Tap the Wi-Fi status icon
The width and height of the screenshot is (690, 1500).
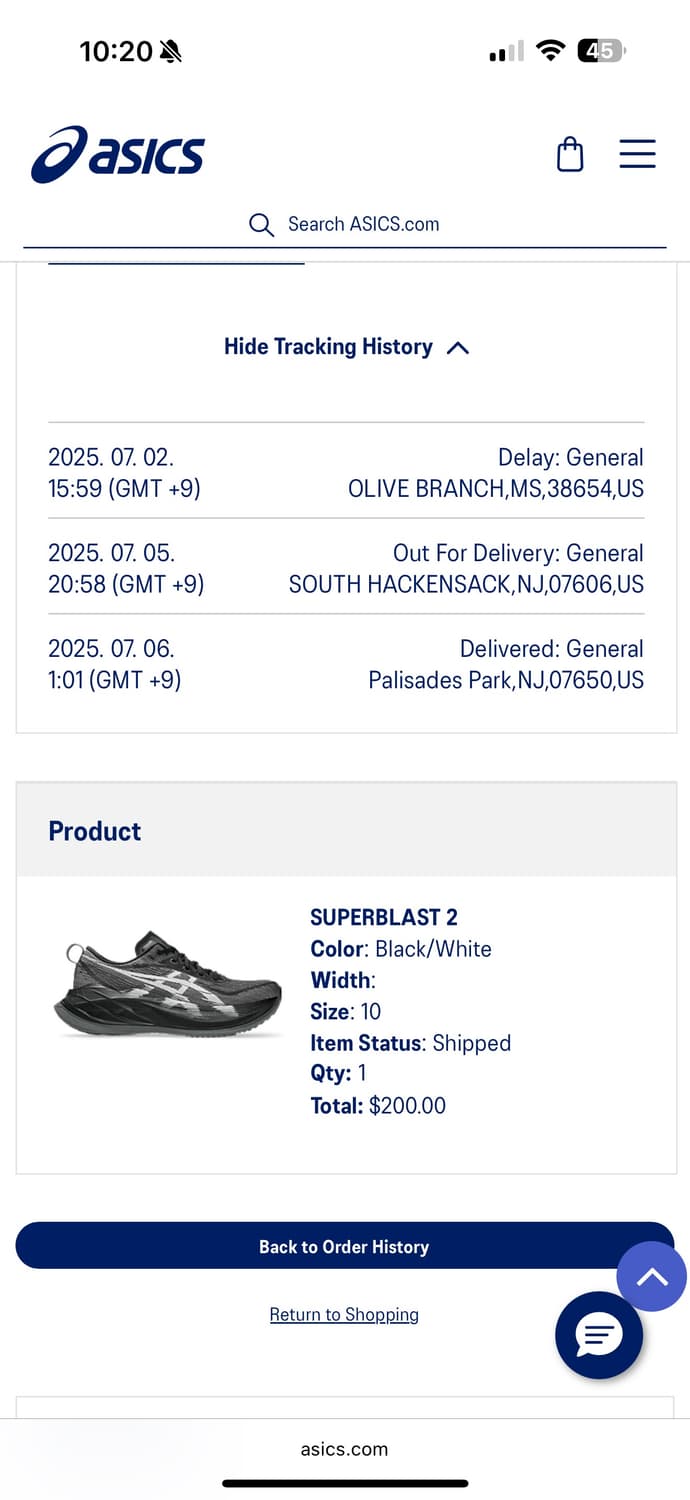pyautogui.click(x=550, y=50)
